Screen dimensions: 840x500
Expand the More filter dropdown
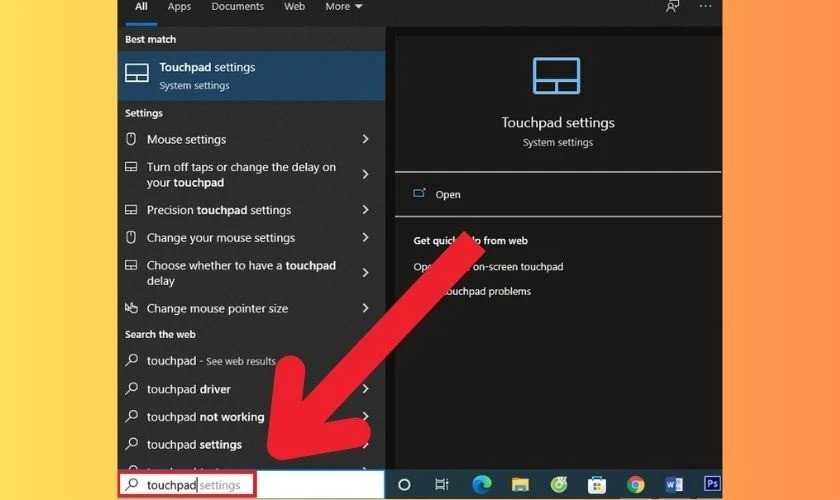tap(343, 7)
